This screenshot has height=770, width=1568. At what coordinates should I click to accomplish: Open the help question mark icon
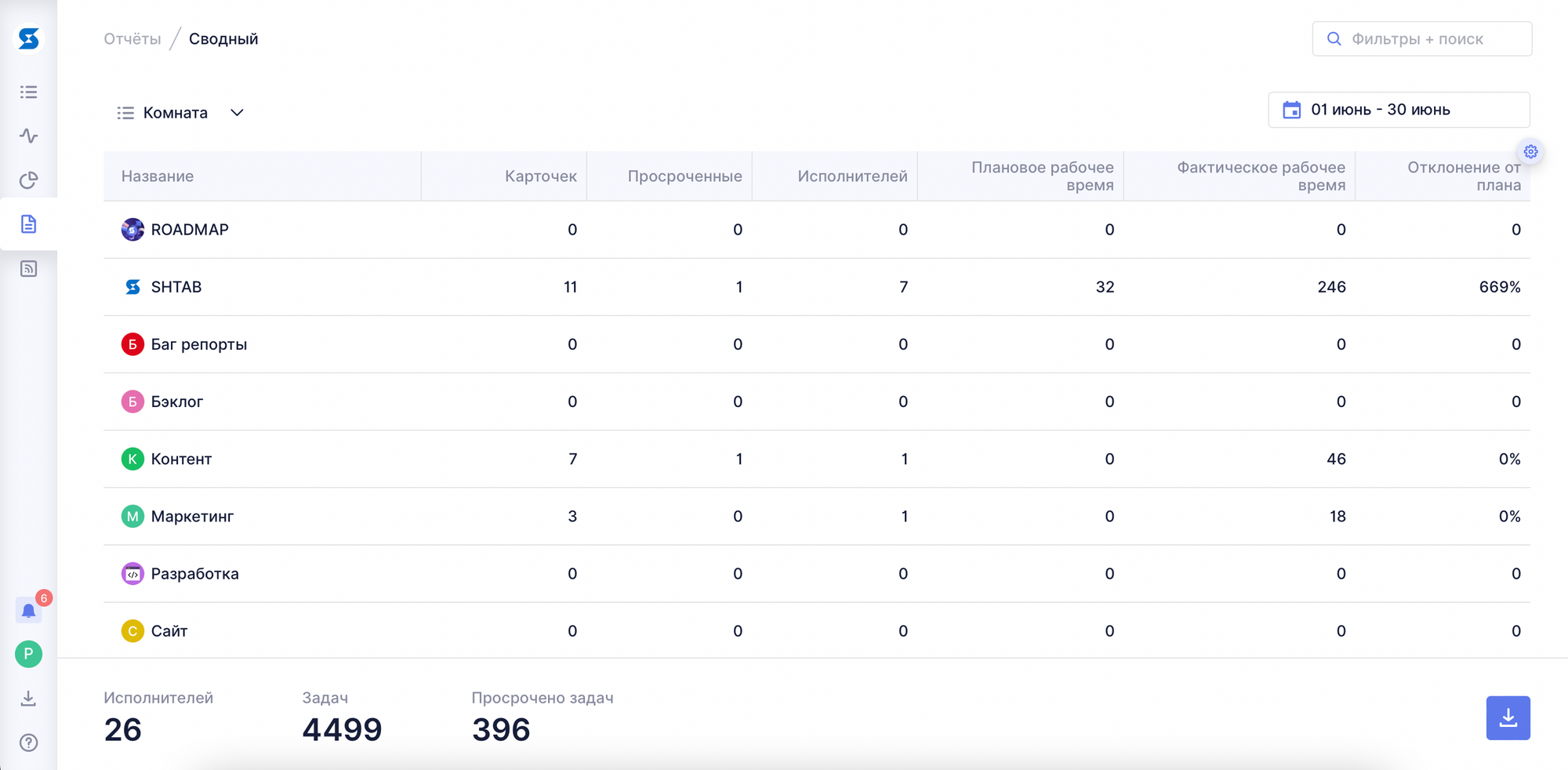[29, 743]
